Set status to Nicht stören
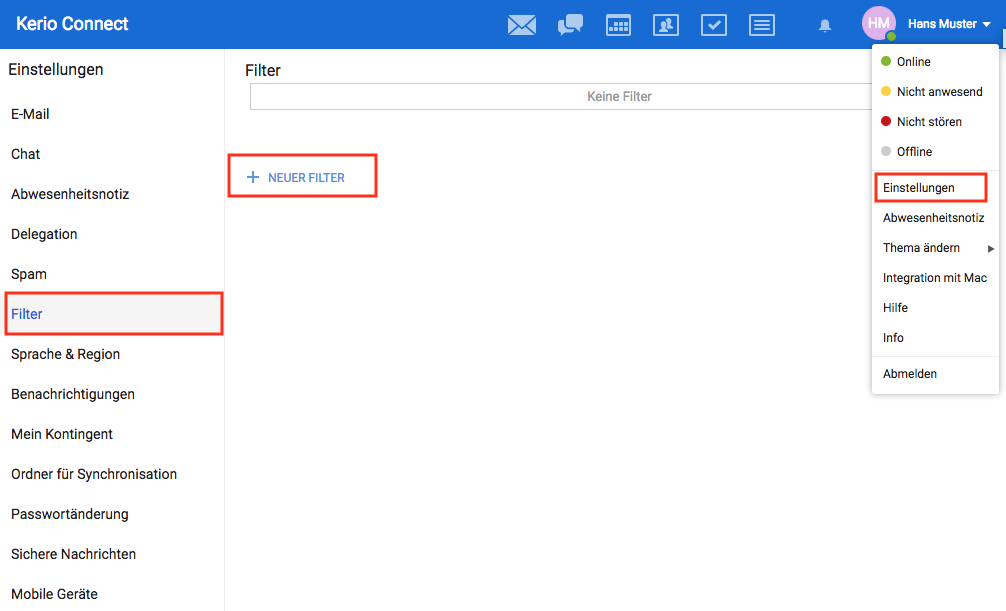Image resolution: width=1006 pixels, height=611 pixels. coord(929,122)
